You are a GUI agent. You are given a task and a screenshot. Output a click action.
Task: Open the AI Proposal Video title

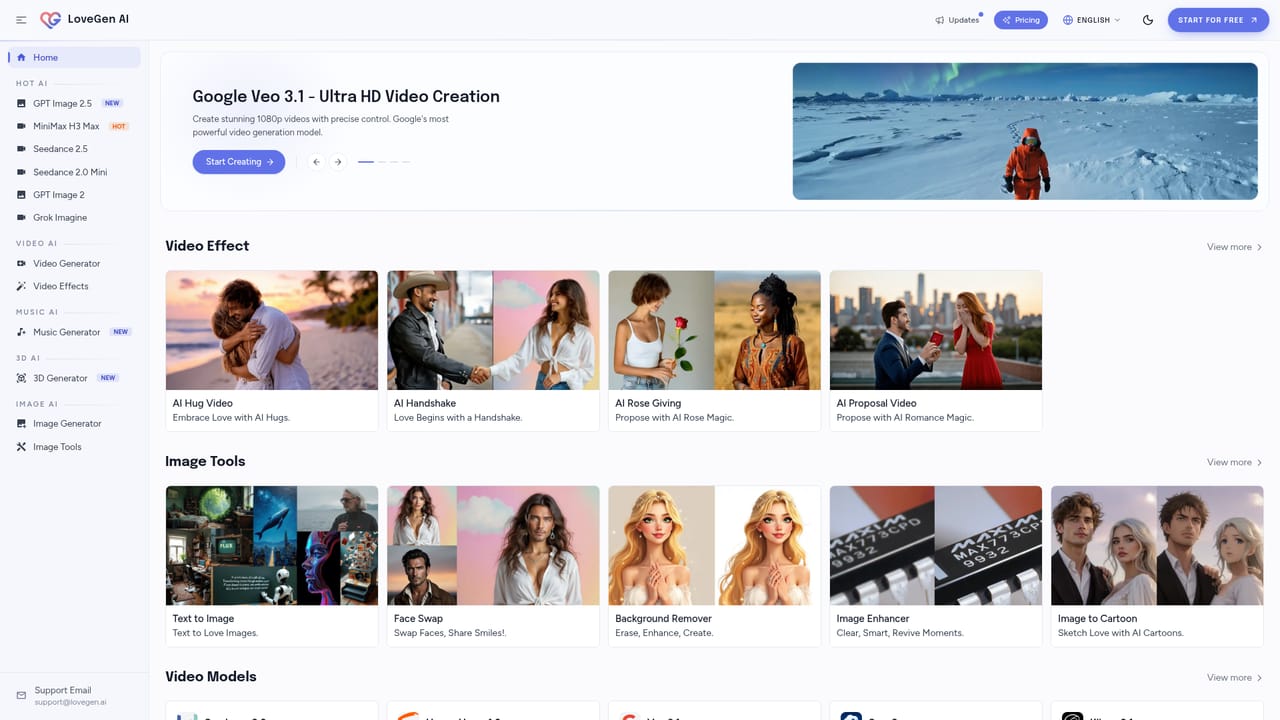(x=876, y=403)
